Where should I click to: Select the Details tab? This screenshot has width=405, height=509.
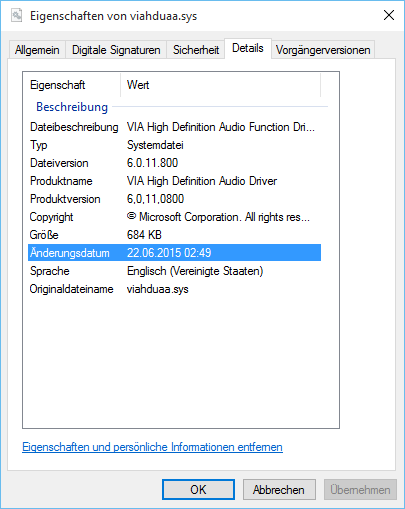[x=248, y=48]
